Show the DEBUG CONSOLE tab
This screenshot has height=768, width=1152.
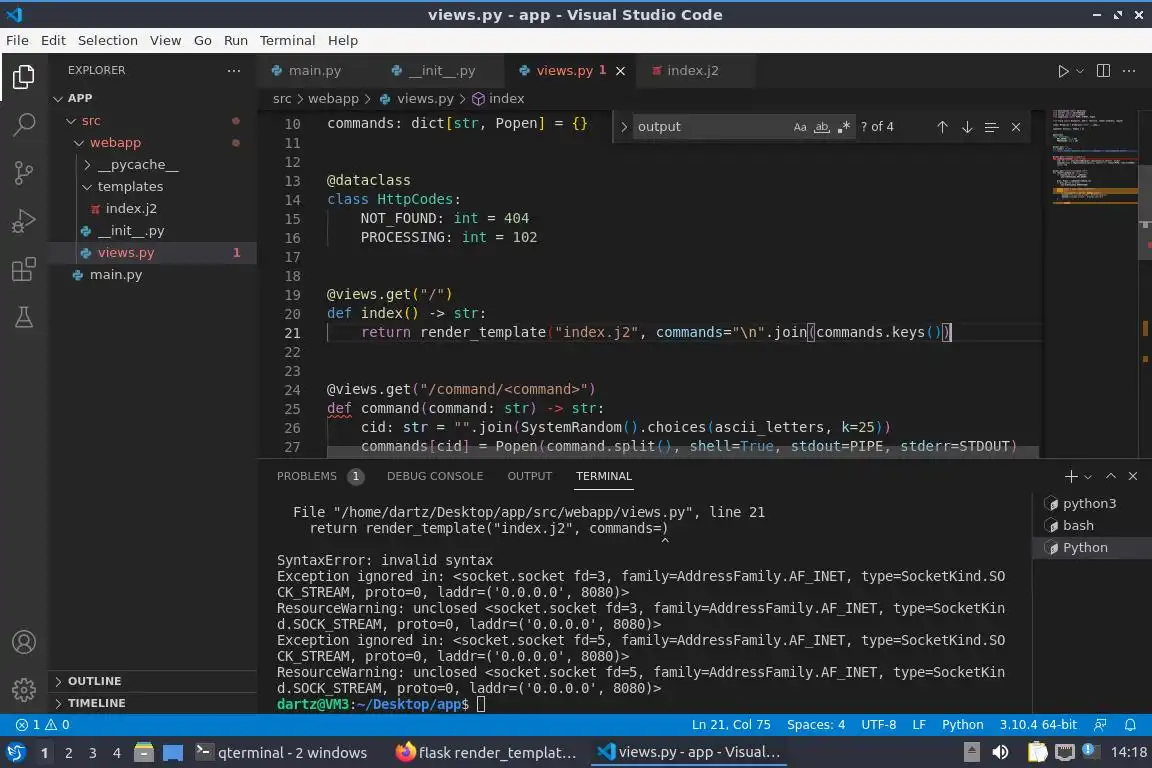tap(435, 476)
